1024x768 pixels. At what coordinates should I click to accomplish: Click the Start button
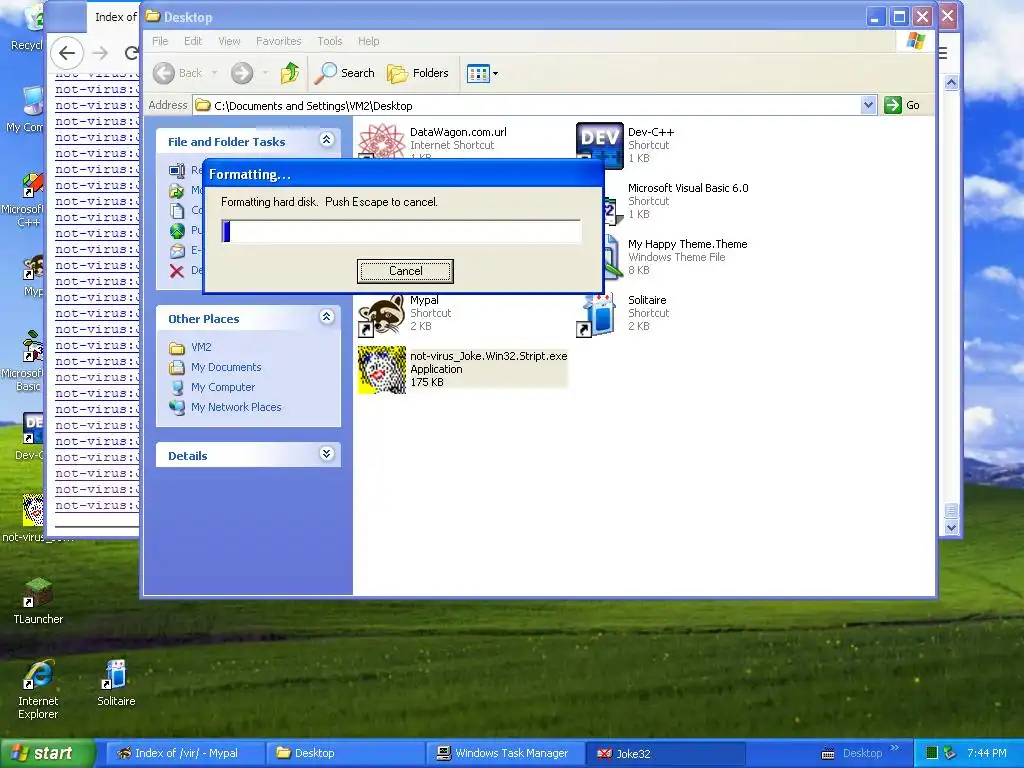pyautogui.click(x=46, y=753)
